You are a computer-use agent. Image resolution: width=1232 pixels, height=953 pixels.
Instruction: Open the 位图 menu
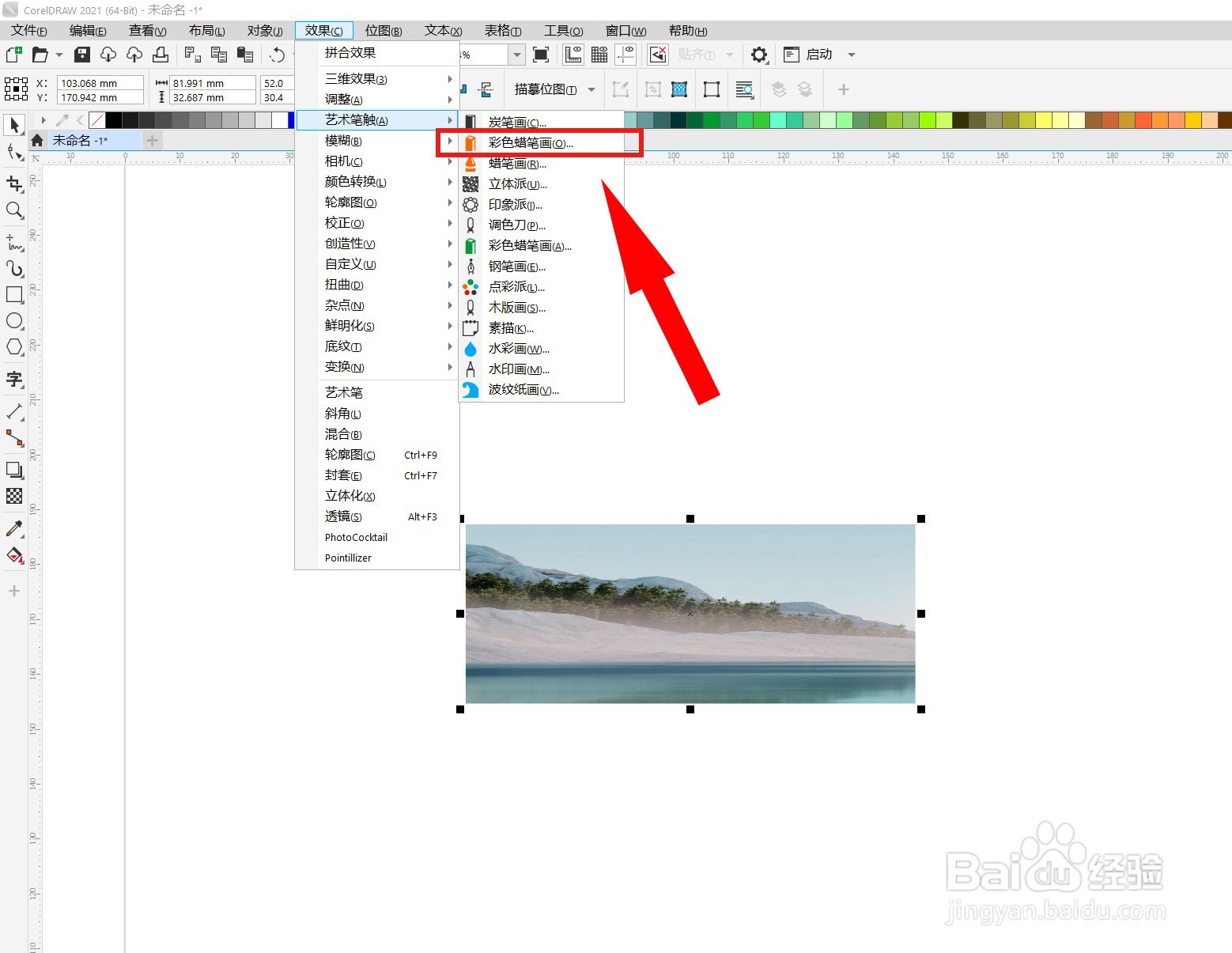(x=384, y=31)
